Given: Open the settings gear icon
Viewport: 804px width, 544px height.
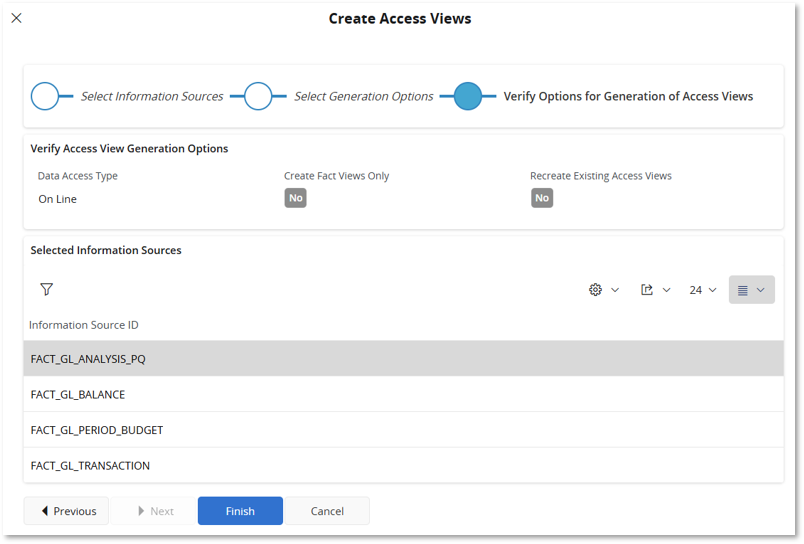Looking at the screenshot, I should tap(595, 290).
